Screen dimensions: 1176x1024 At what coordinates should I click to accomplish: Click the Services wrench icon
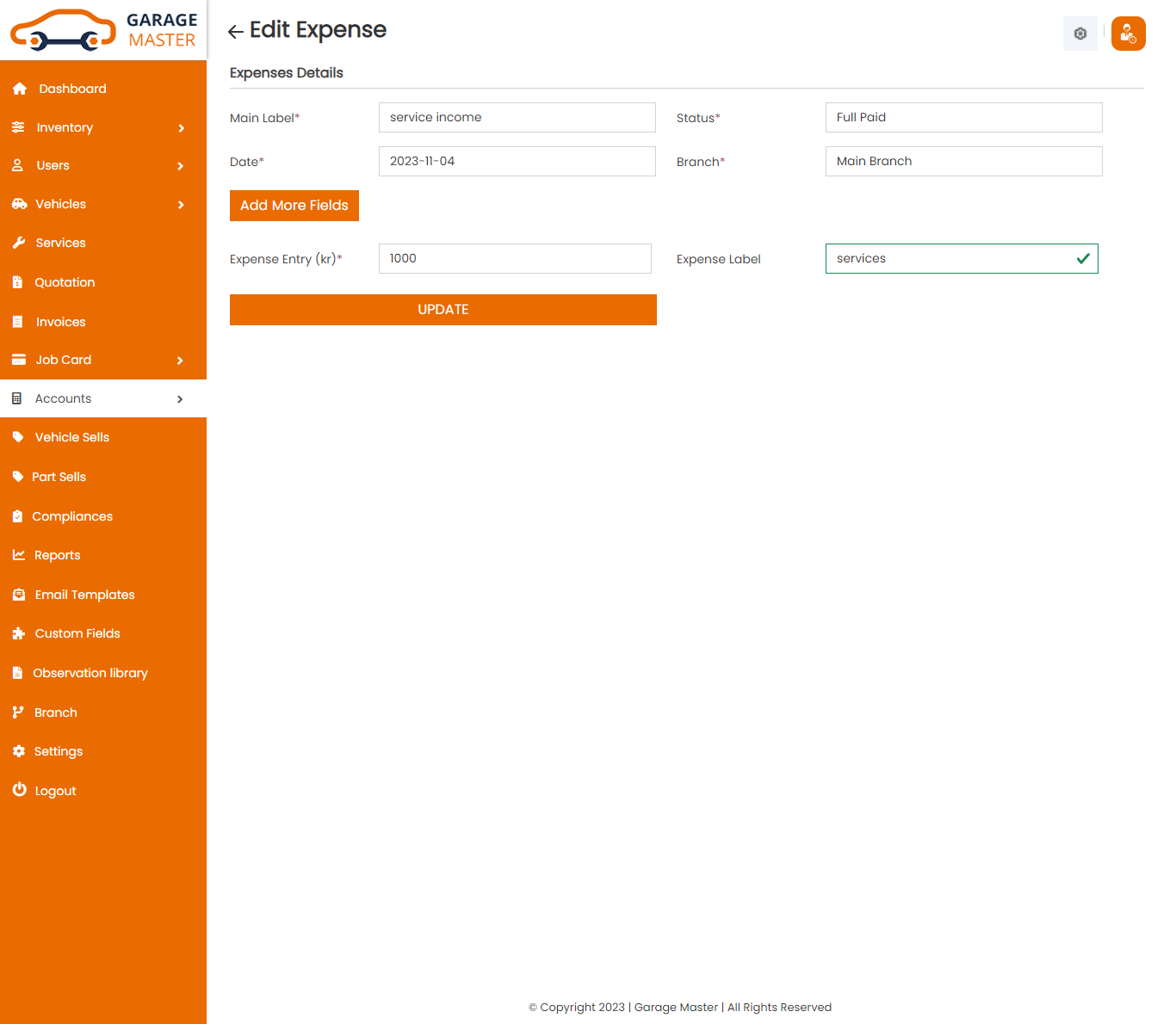coord(19,243)
